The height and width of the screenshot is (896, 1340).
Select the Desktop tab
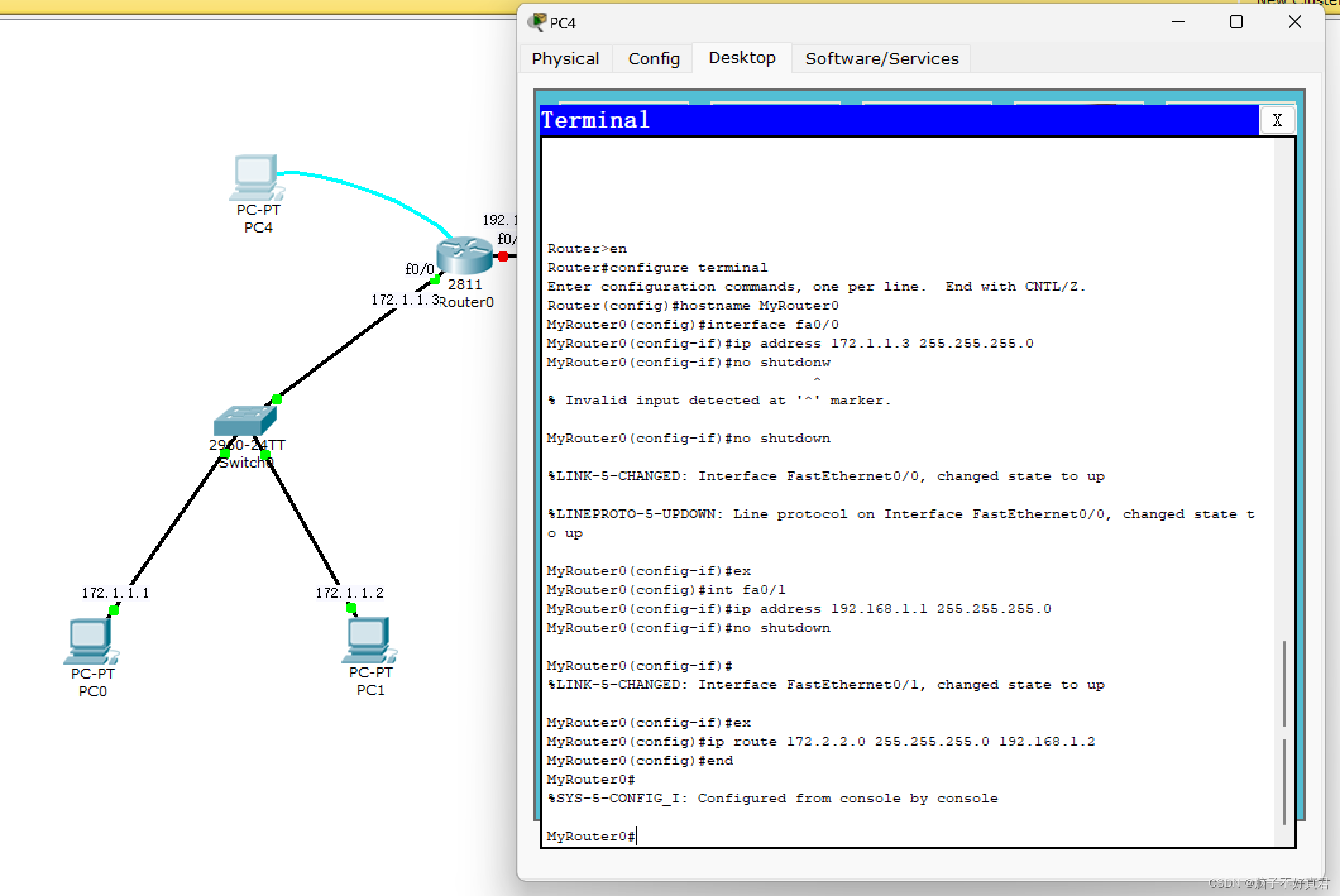pyautogui.click(x=741, y=58)
